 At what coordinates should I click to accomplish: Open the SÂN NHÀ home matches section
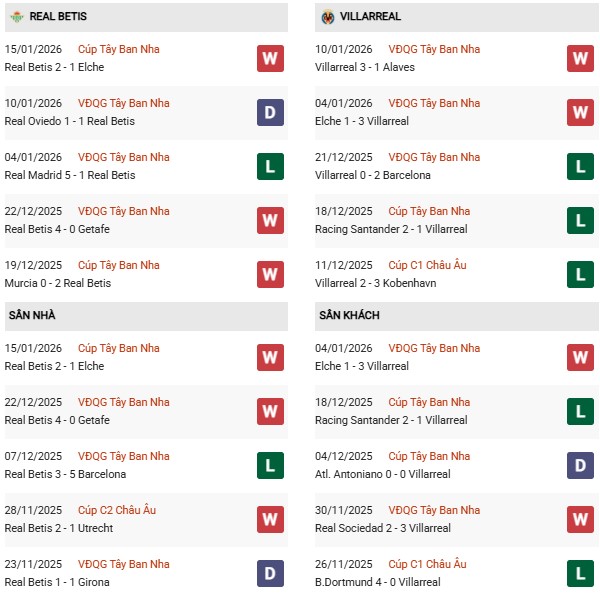tap(32, 316)
